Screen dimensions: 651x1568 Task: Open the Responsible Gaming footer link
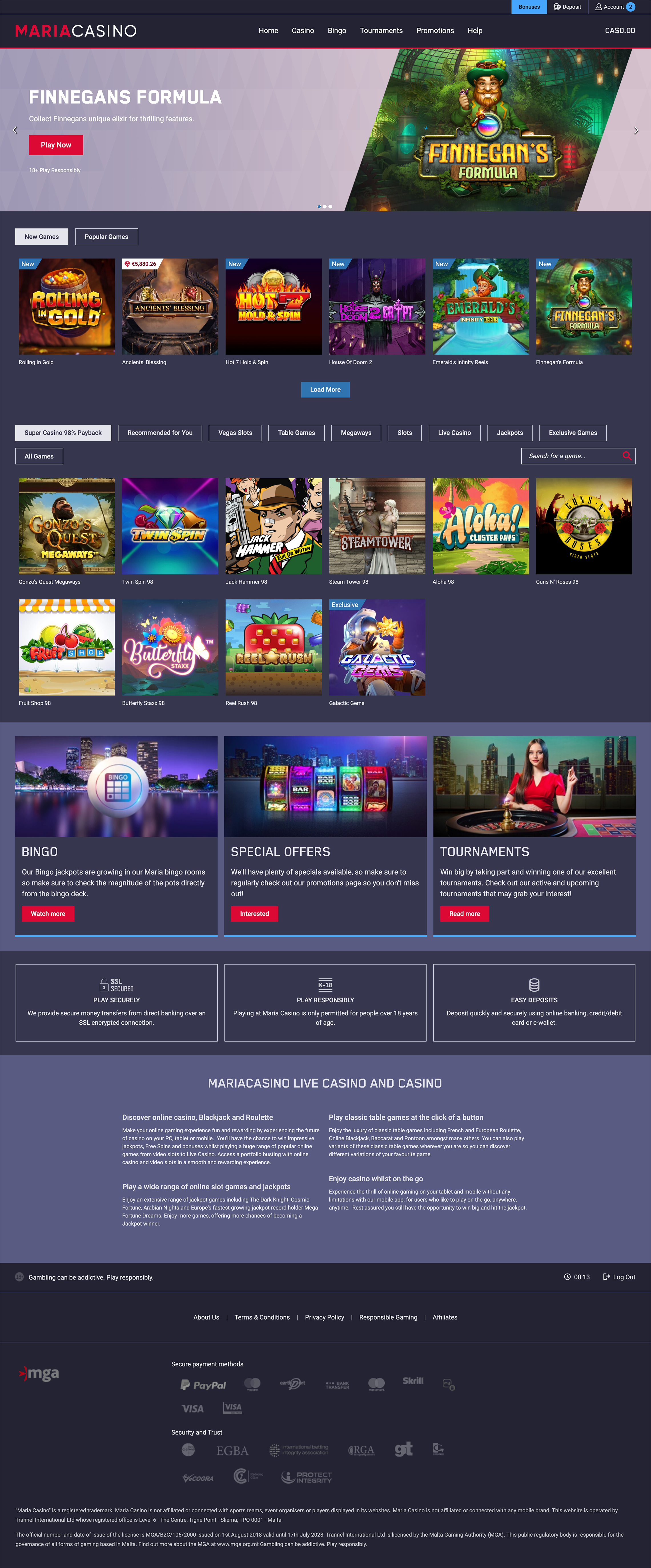tap(389, 1317)
